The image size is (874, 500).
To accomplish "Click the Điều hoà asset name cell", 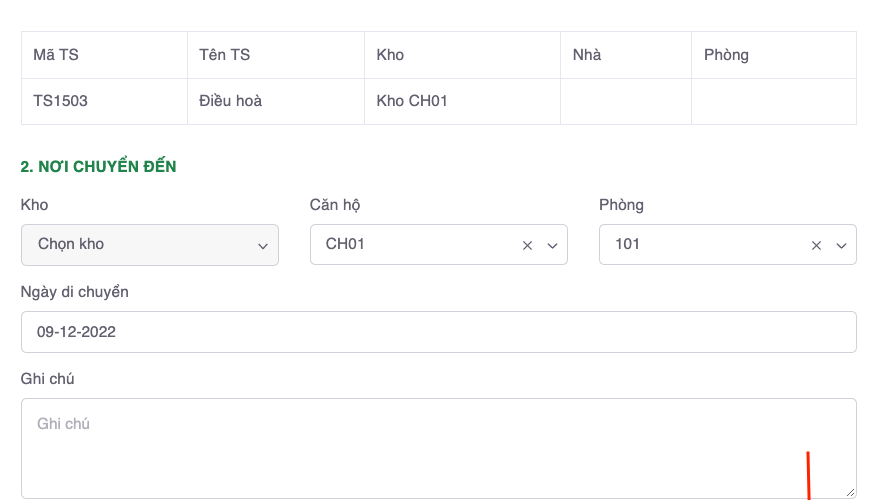I will pyautogui.click(x=275, y=101).
